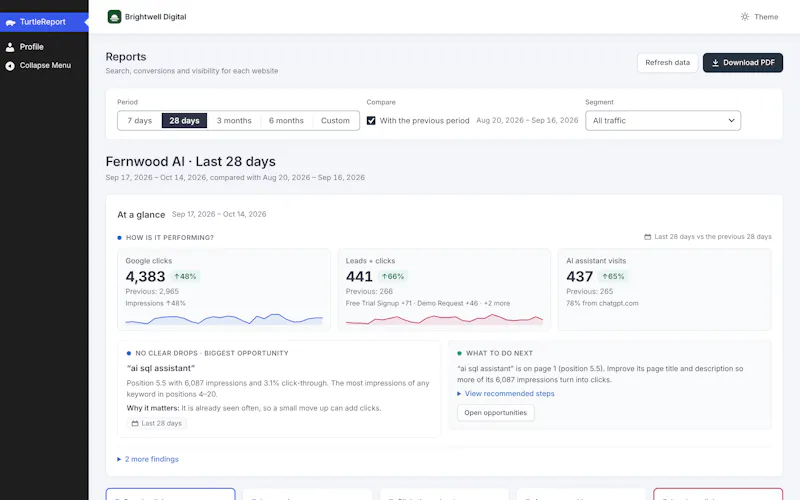
Task: Click the Collapse Menu arrow icon
Action: (x=10, y=66)
